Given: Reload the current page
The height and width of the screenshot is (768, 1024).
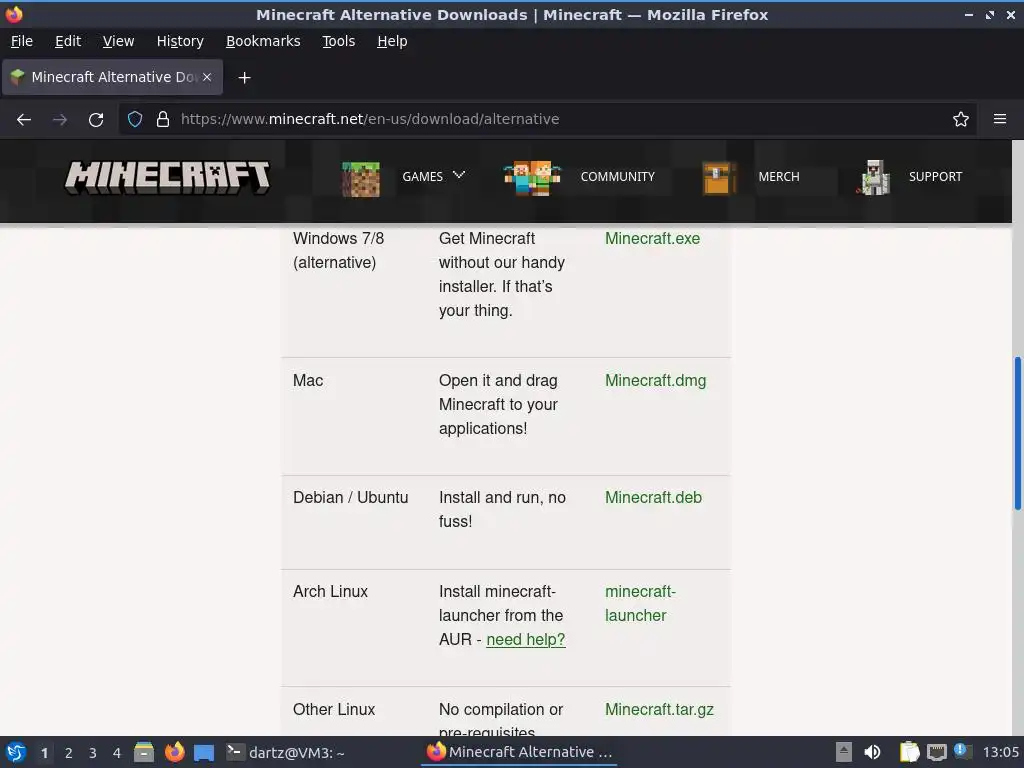Looking at the screenshot, I should click(x=96, y=120).
